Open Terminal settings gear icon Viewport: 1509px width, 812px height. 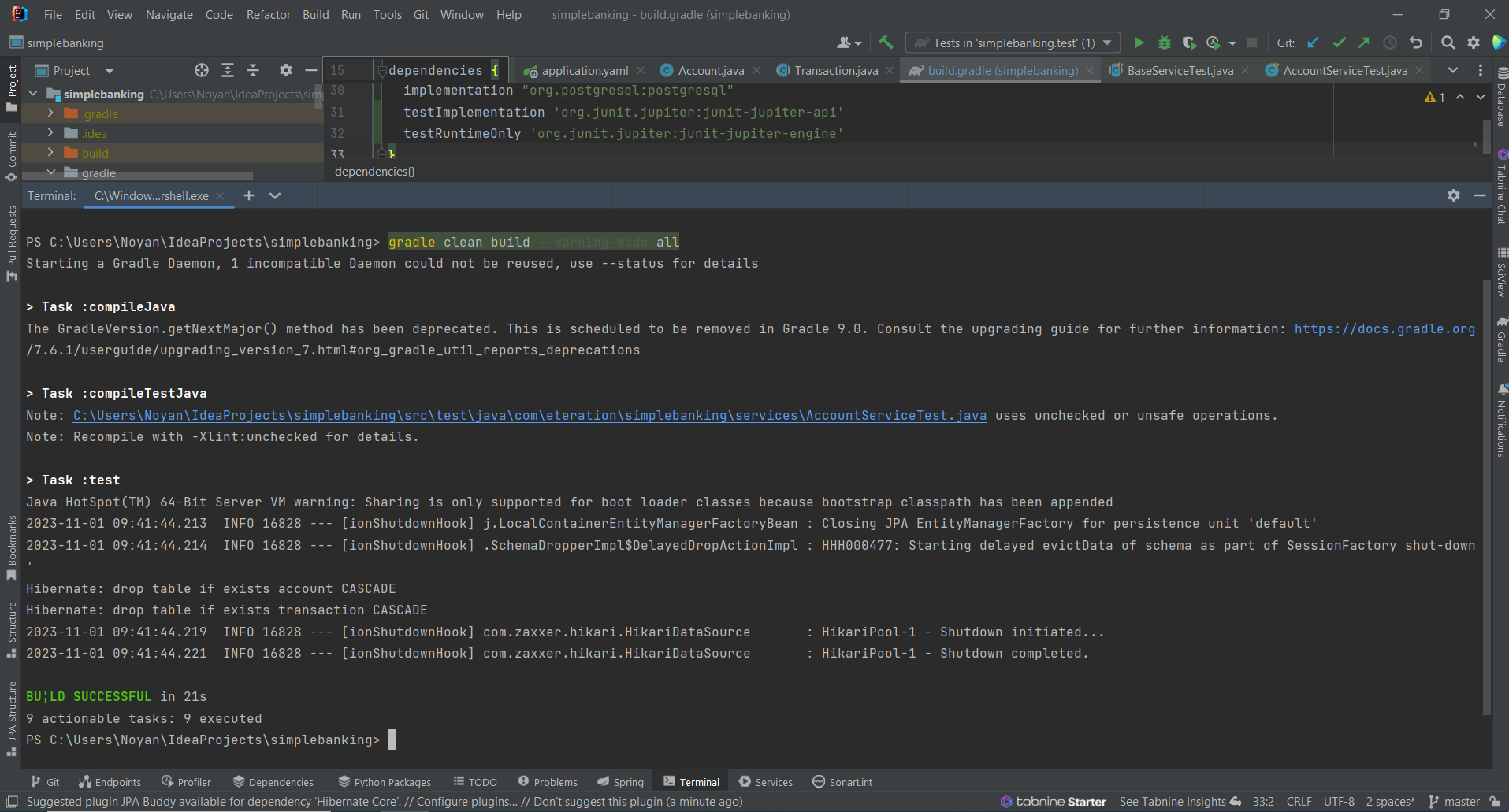pyautogui.click(x=1454, y=195)
